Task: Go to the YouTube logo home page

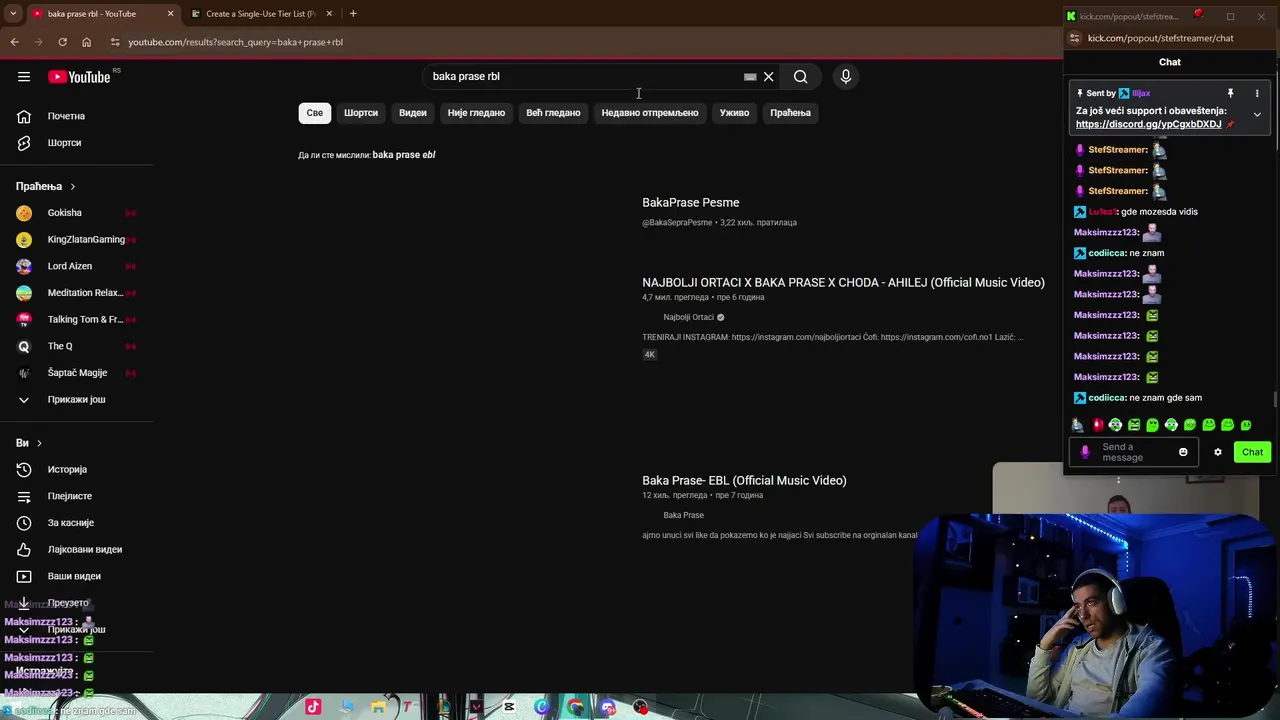Action: pos(80,77)
